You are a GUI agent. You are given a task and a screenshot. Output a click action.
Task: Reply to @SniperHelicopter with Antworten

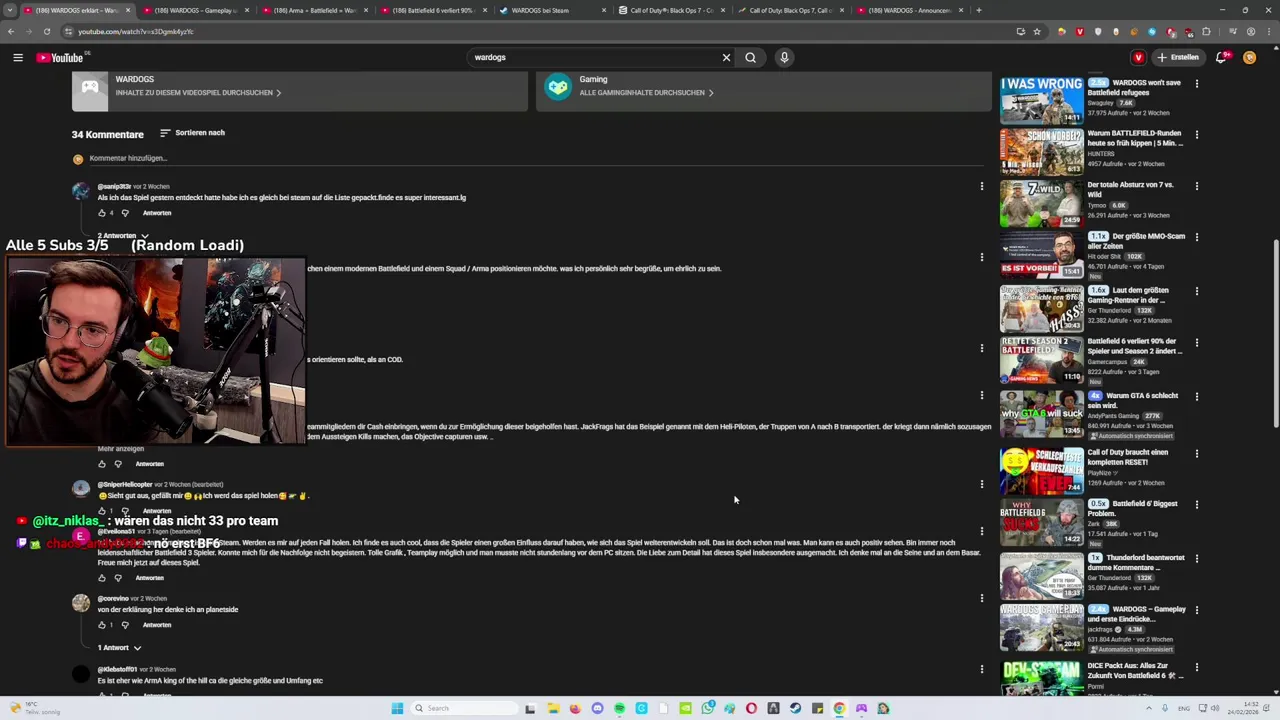click(157, 511)
